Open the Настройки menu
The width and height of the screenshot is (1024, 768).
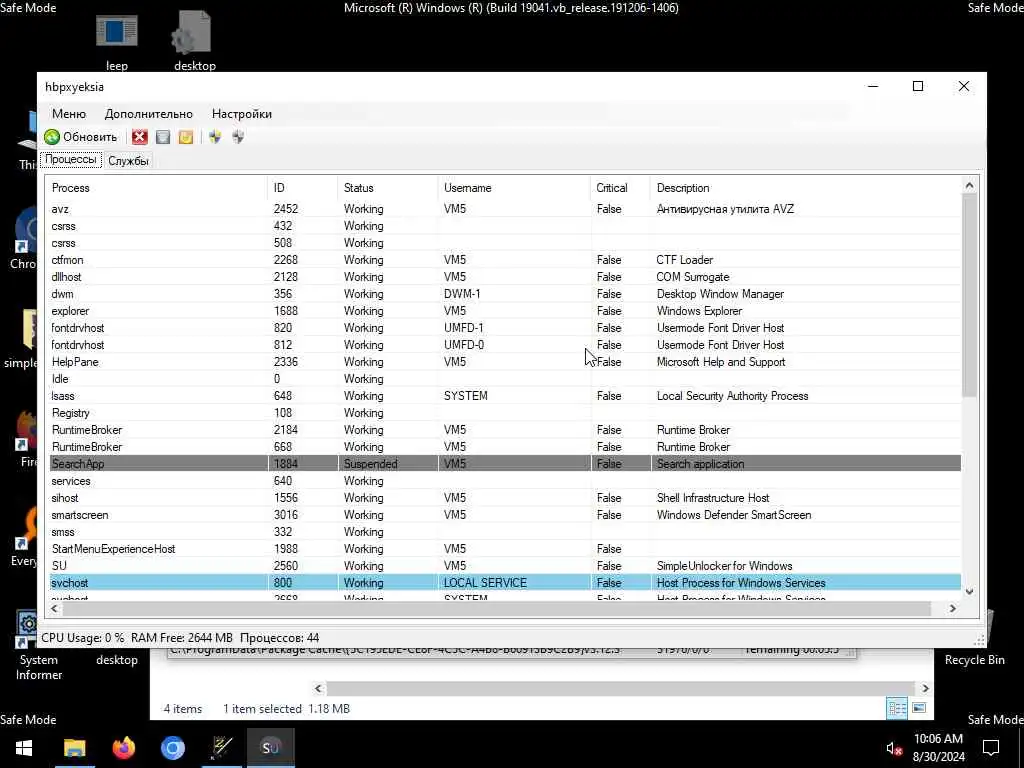click(242, 114)
